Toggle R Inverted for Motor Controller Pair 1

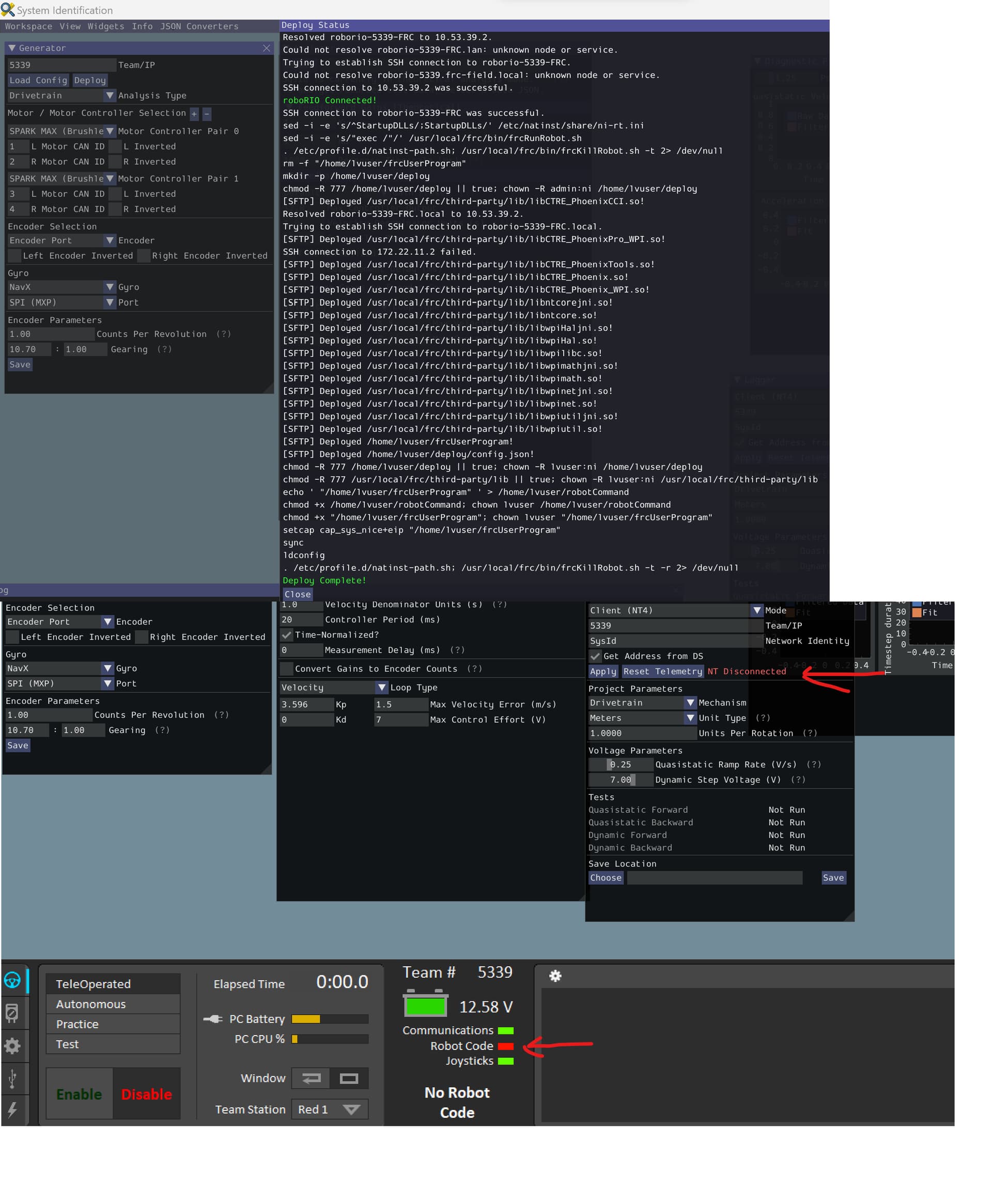pyautogui.click(x=115, y=210)
